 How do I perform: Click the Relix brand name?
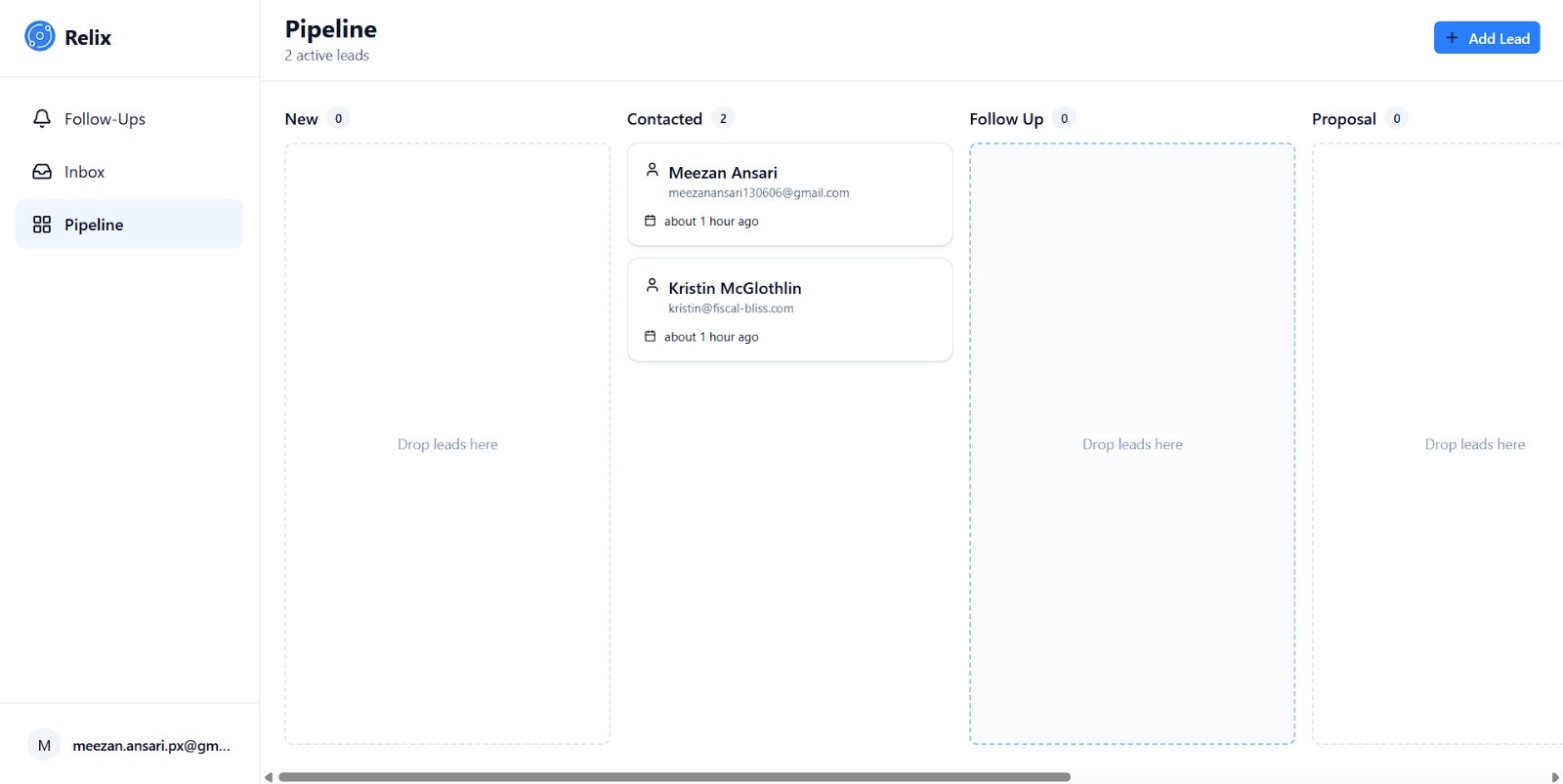(88, 37)
